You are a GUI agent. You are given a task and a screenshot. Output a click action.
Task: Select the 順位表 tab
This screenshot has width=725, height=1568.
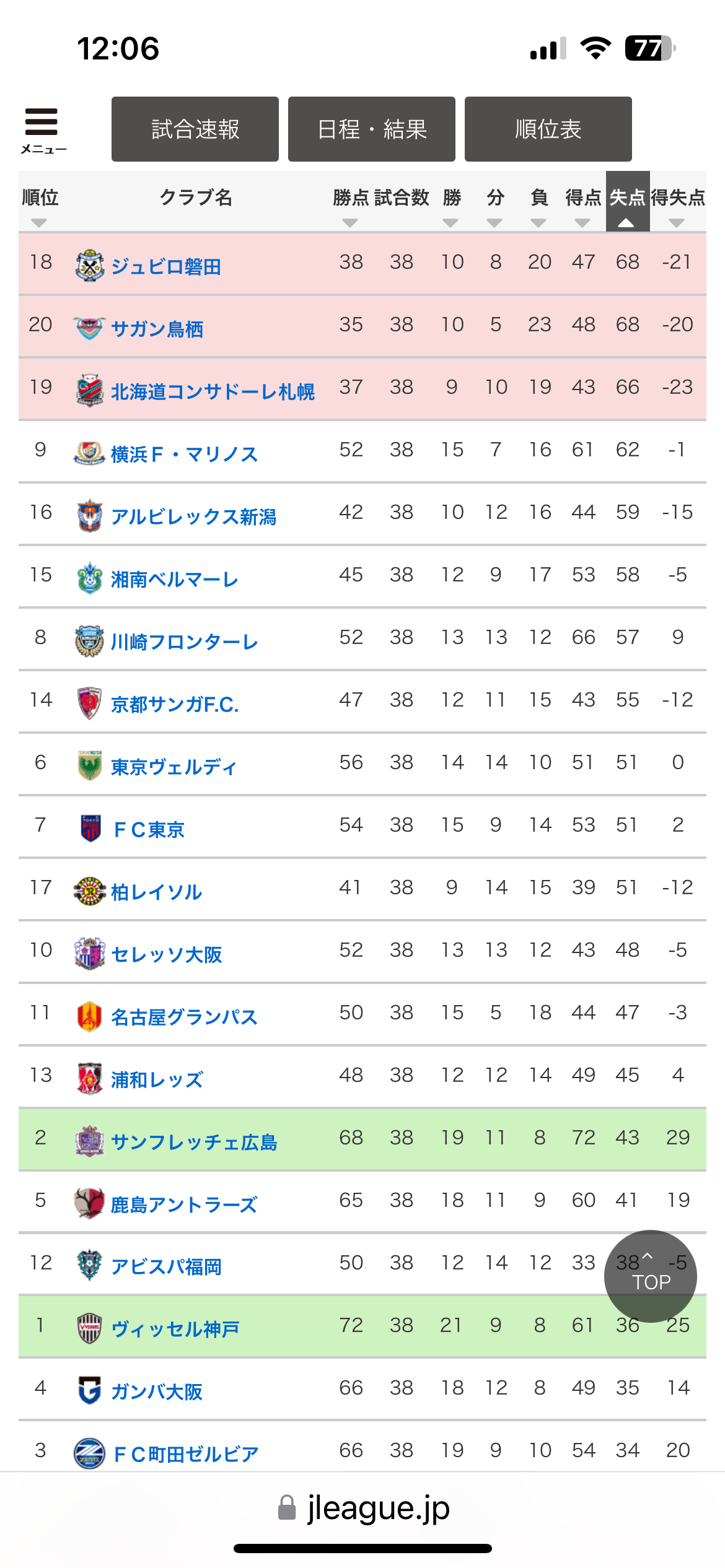(x=548, y=129)
